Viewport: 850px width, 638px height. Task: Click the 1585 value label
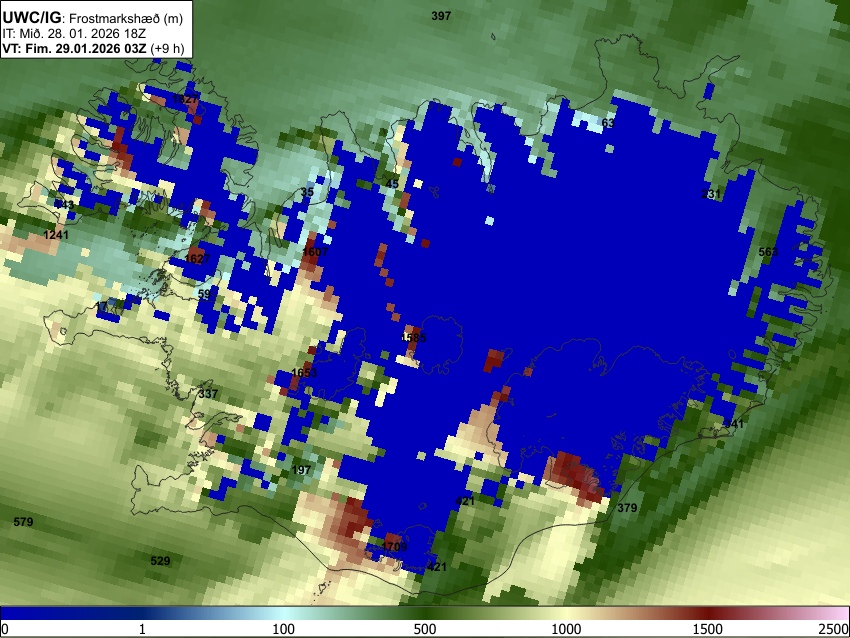click(414, 338)
